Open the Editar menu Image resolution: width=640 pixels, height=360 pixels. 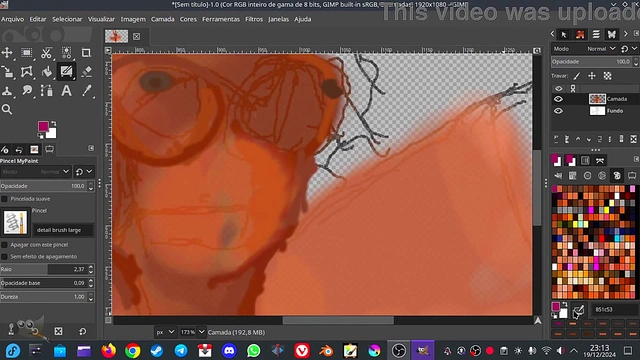38,19
